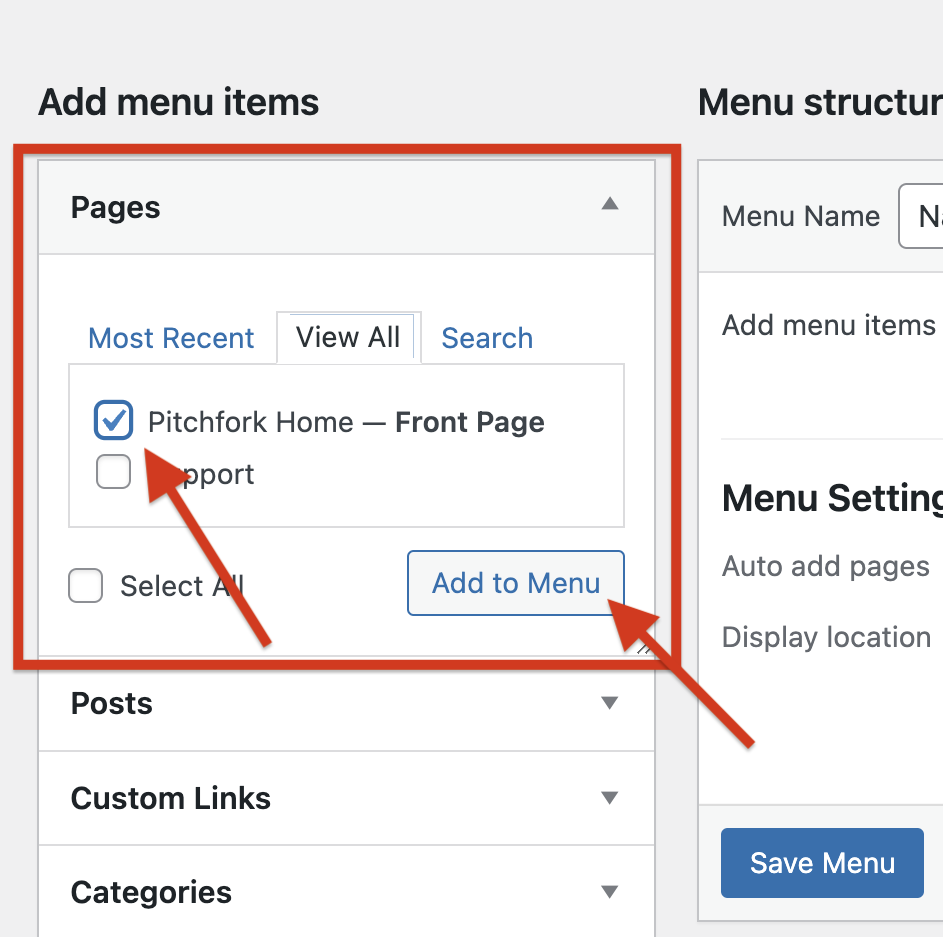This screenshot has width=943, height=937.
Task: Expand the Custom Links section arrow
Action: [610, 797]
